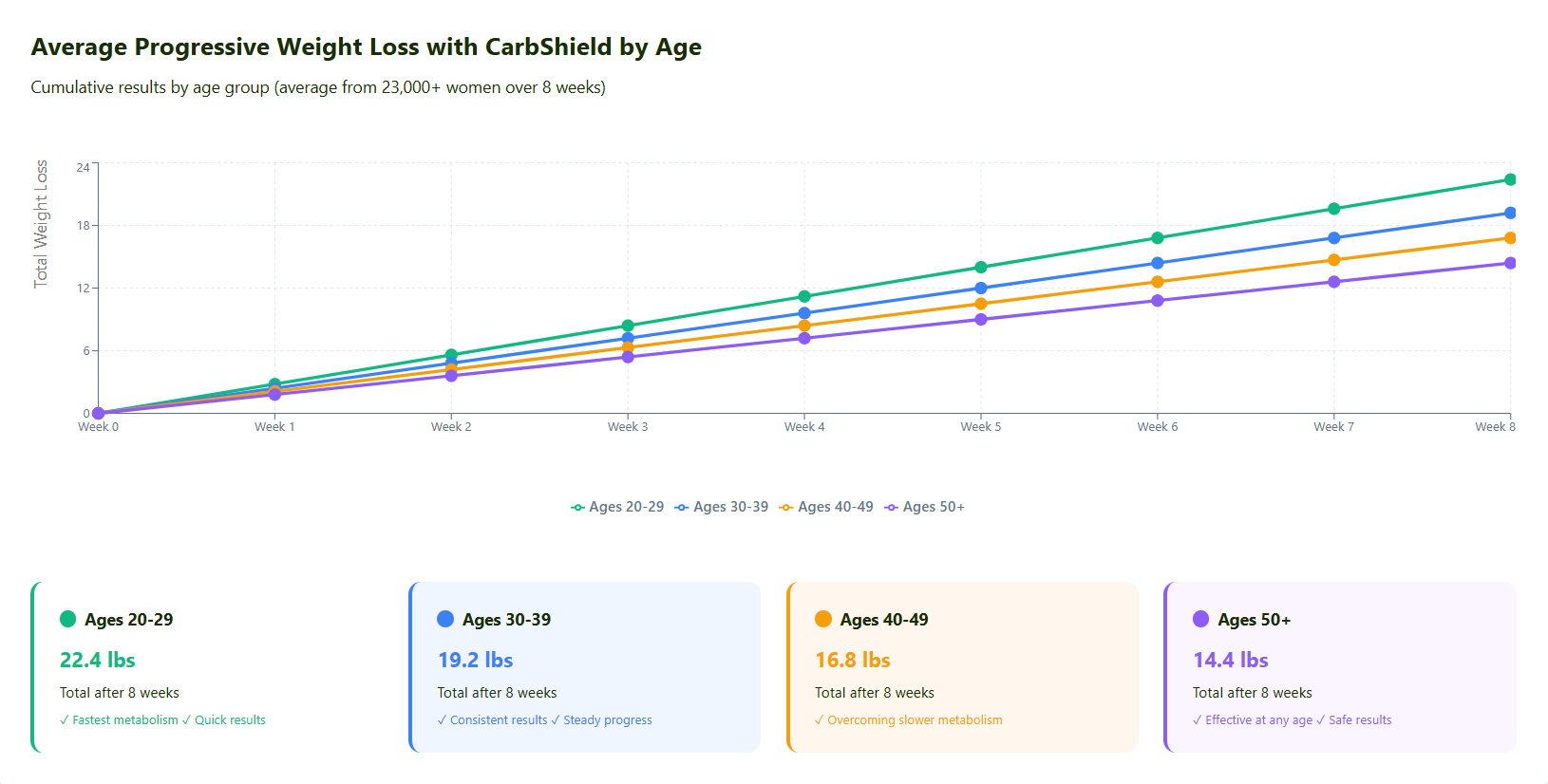Click the Week 1 x-axis label

click(x=274, y=427)
